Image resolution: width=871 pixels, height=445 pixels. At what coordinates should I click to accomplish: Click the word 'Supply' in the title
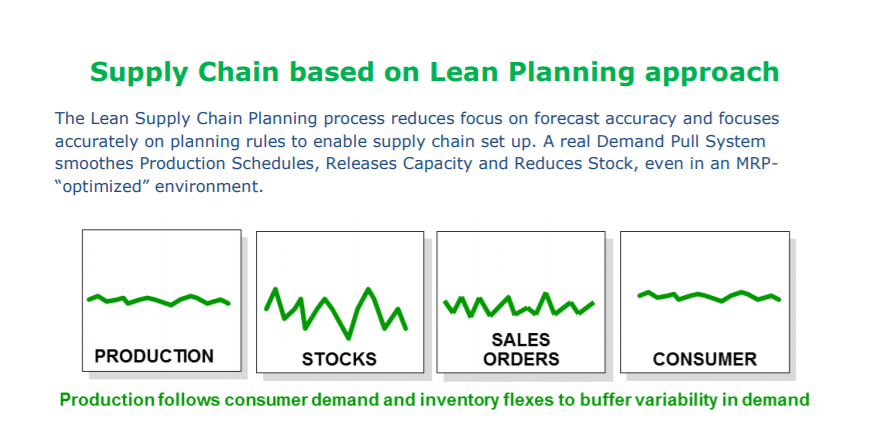click(x=139, y=73)
